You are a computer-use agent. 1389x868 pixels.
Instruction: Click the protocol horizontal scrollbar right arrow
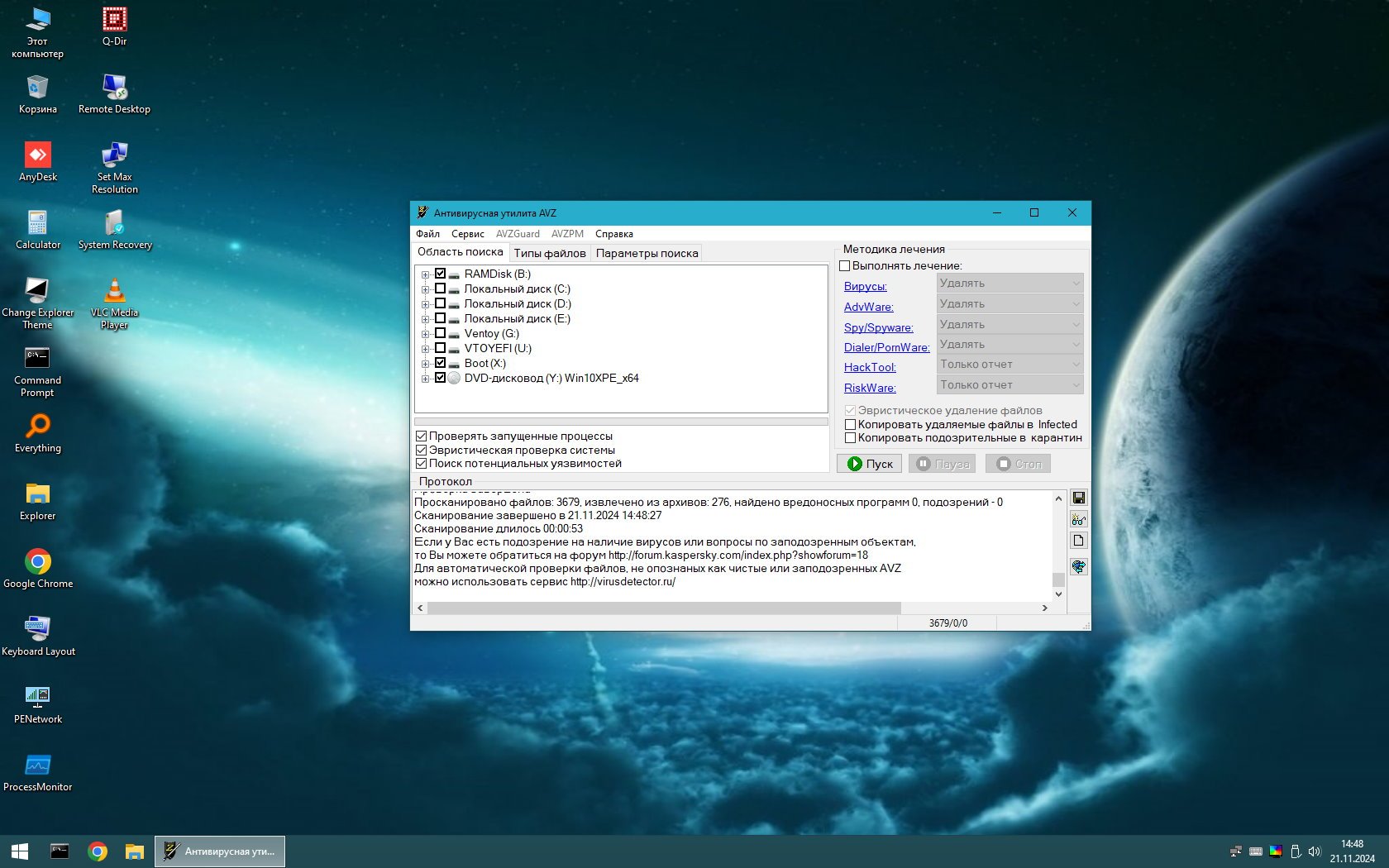[1045, 608]
